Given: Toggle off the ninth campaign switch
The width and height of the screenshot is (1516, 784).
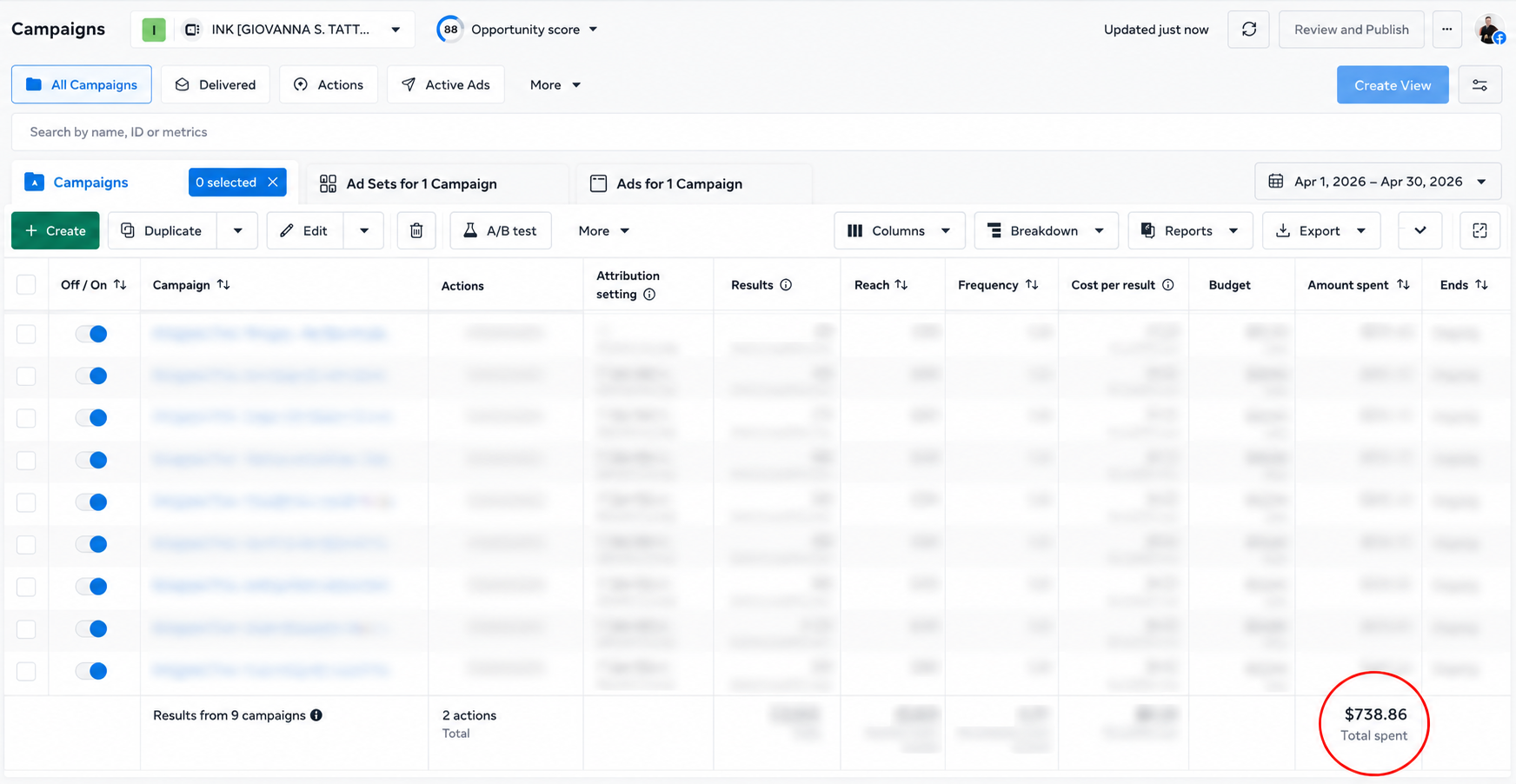Looking at the screenshot, I should [x=91, y=671].
